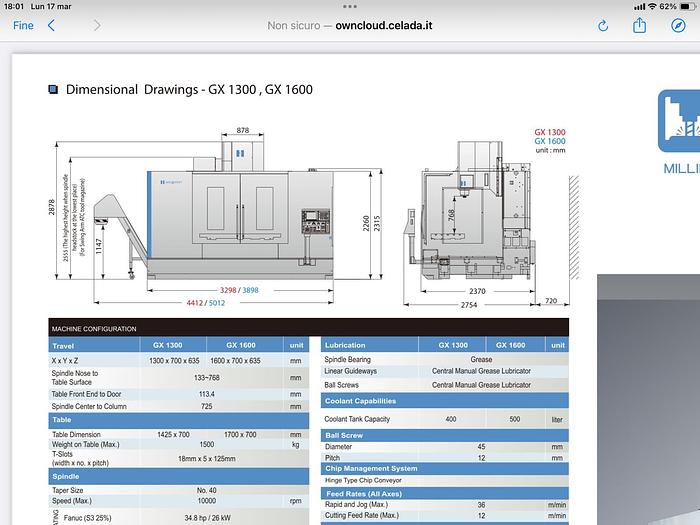Screen dimensions: 700x525
Task: Click the blue milling machine icon
Action: click(679, 120)
